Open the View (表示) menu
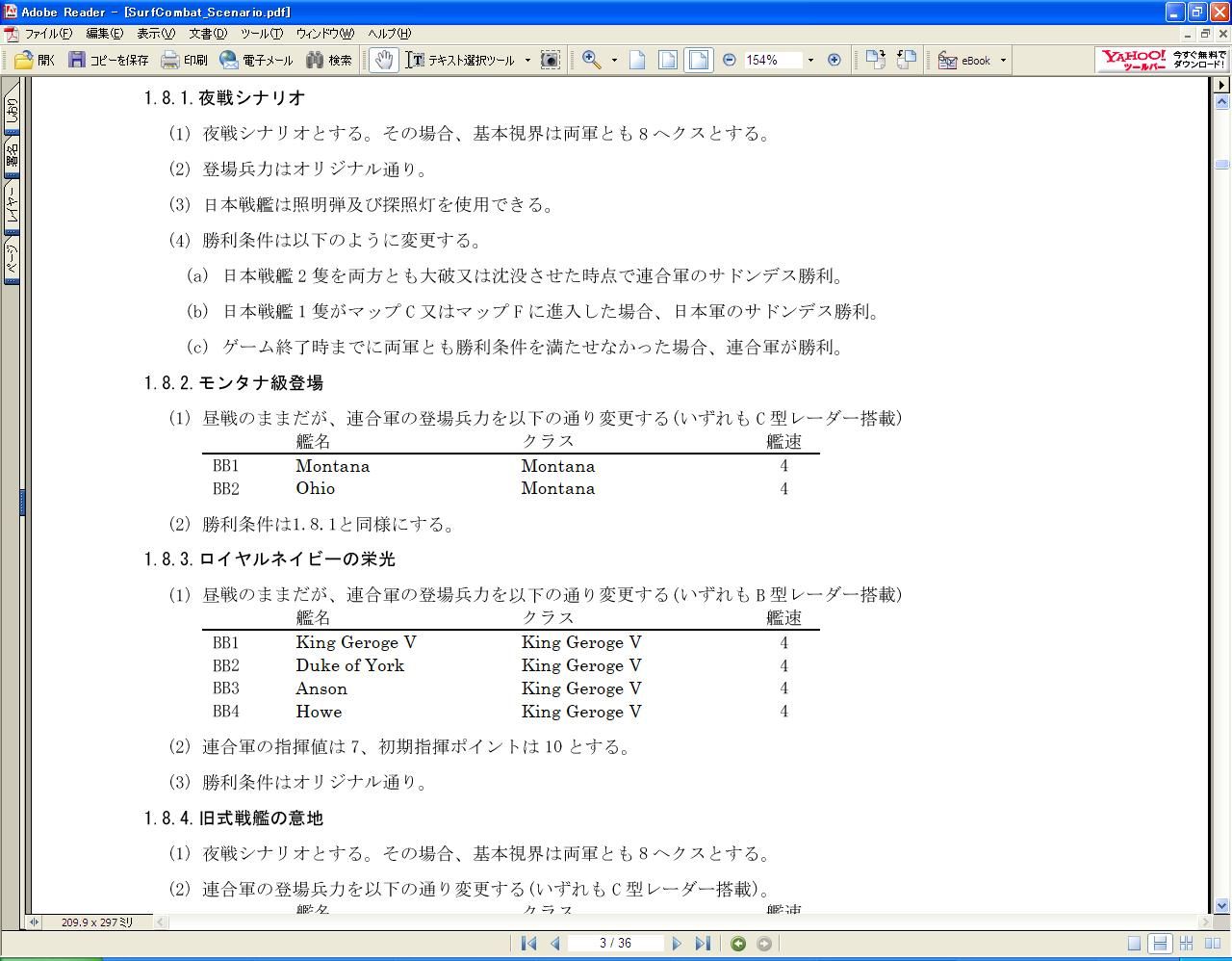 [x=155, y=34]
